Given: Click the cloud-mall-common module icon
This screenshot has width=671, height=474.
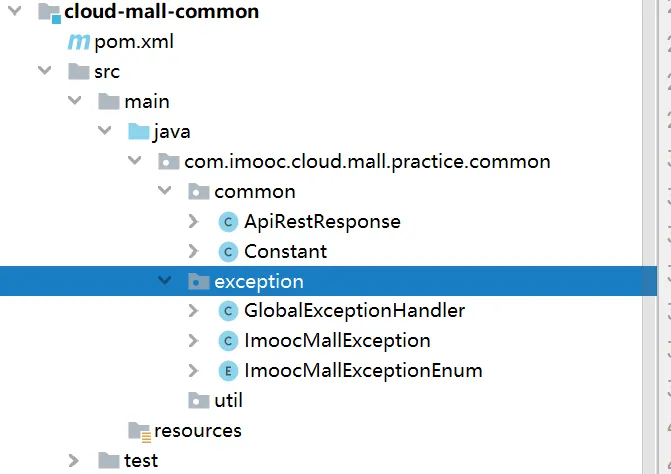Looking at the screenshot, I should (47, 13).
